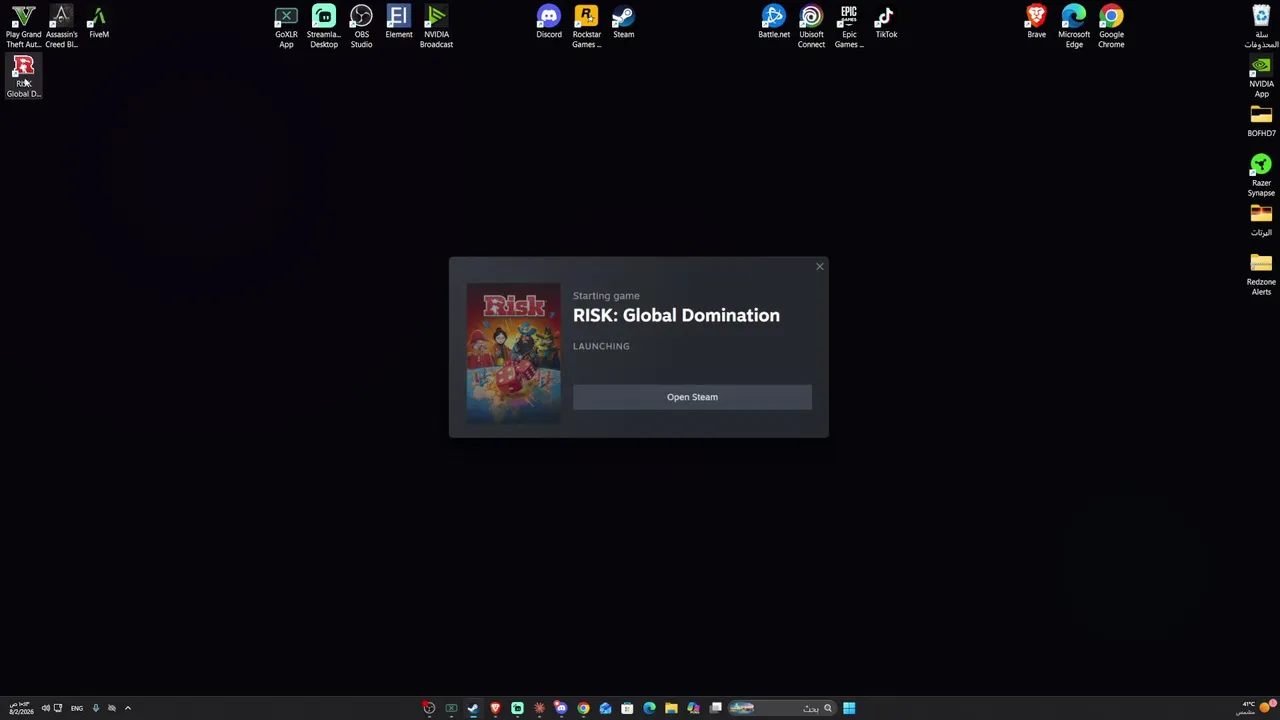Select the RISK Global Domination desktop shortcut
The height and width of the screenshot is (720, 1280).
point(23,77)
